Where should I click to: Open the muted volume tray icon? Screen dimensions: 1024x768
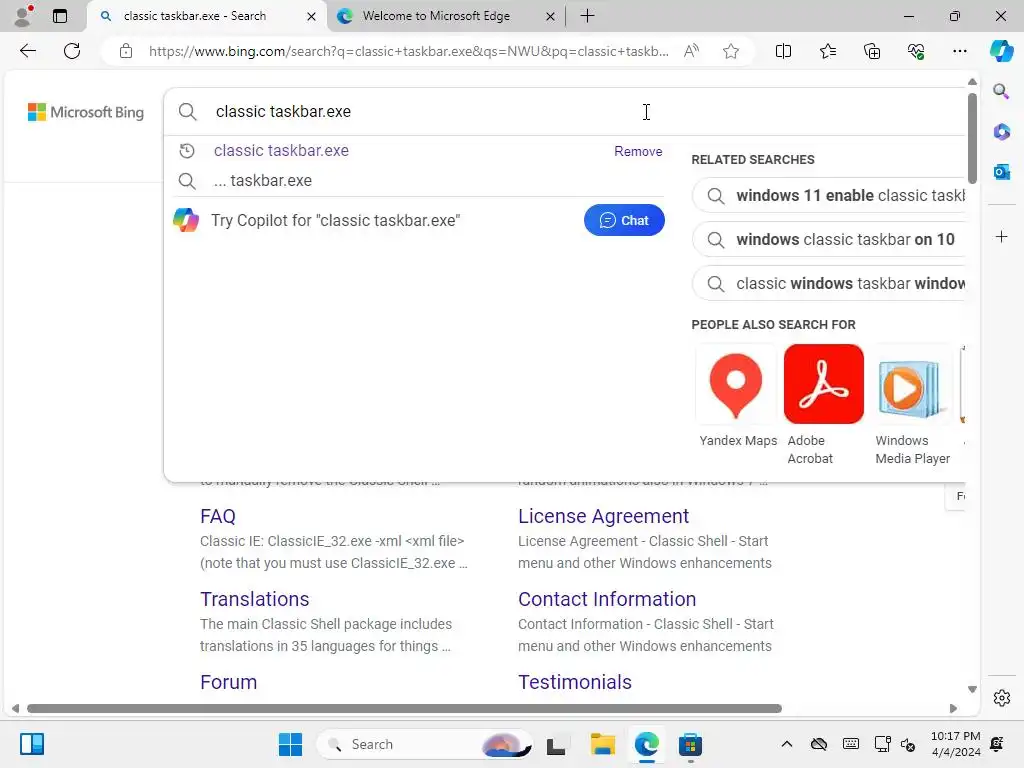coord(908,744)
